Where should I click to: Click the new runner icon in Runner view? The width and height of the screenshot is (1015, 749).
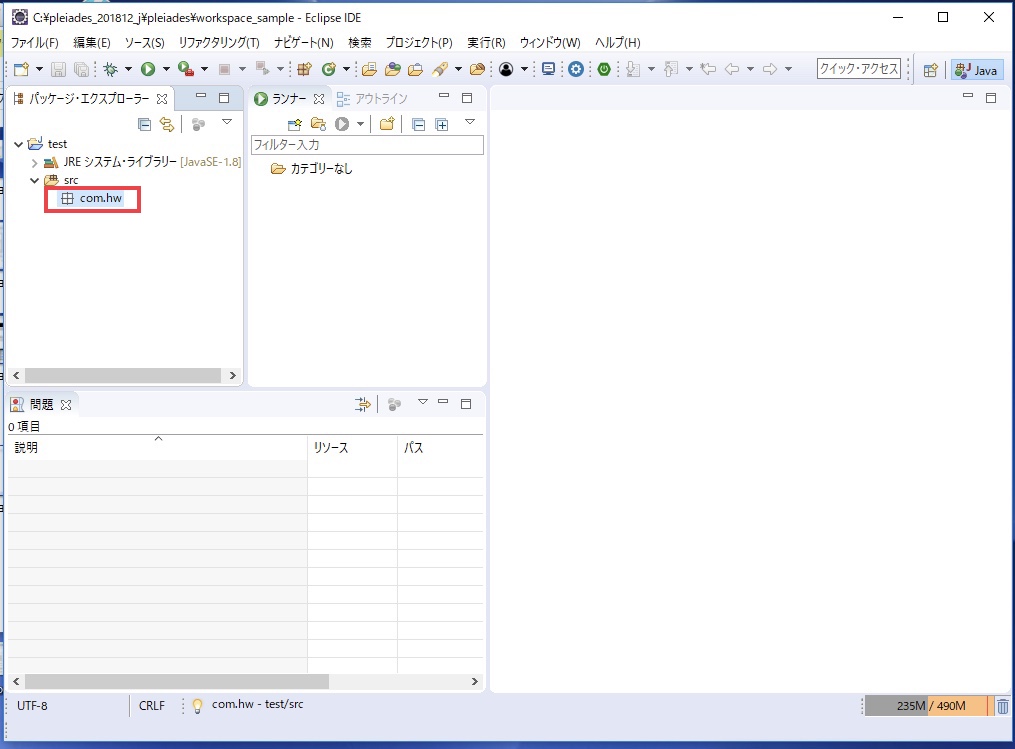(295, 124)
